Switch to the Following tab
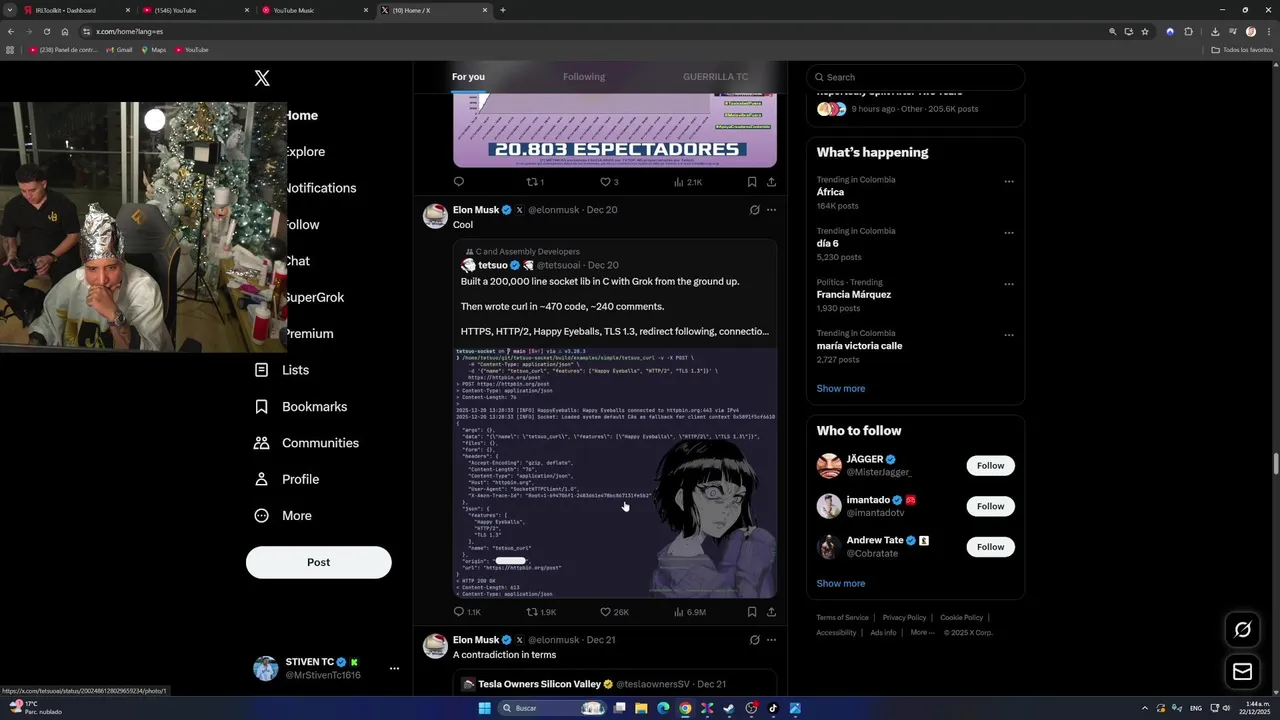Screen dimensions: 1280x720 [584, 77]
